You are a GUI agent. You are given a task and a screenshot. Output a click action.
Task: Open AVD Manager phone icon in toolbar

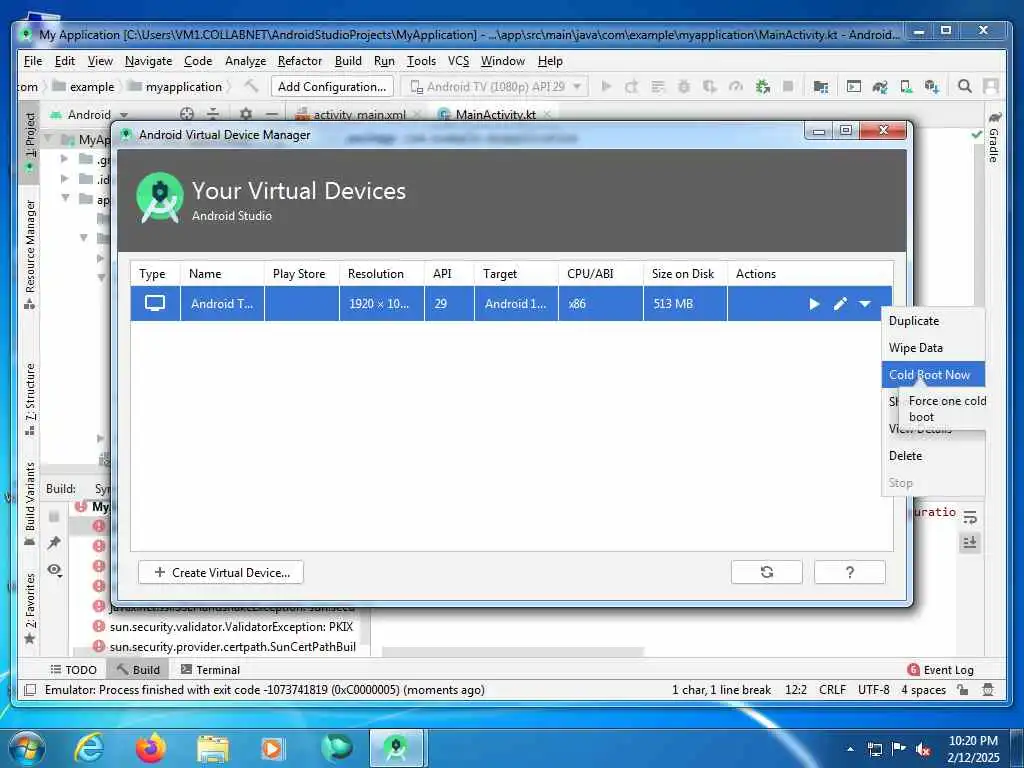(906, 86)
